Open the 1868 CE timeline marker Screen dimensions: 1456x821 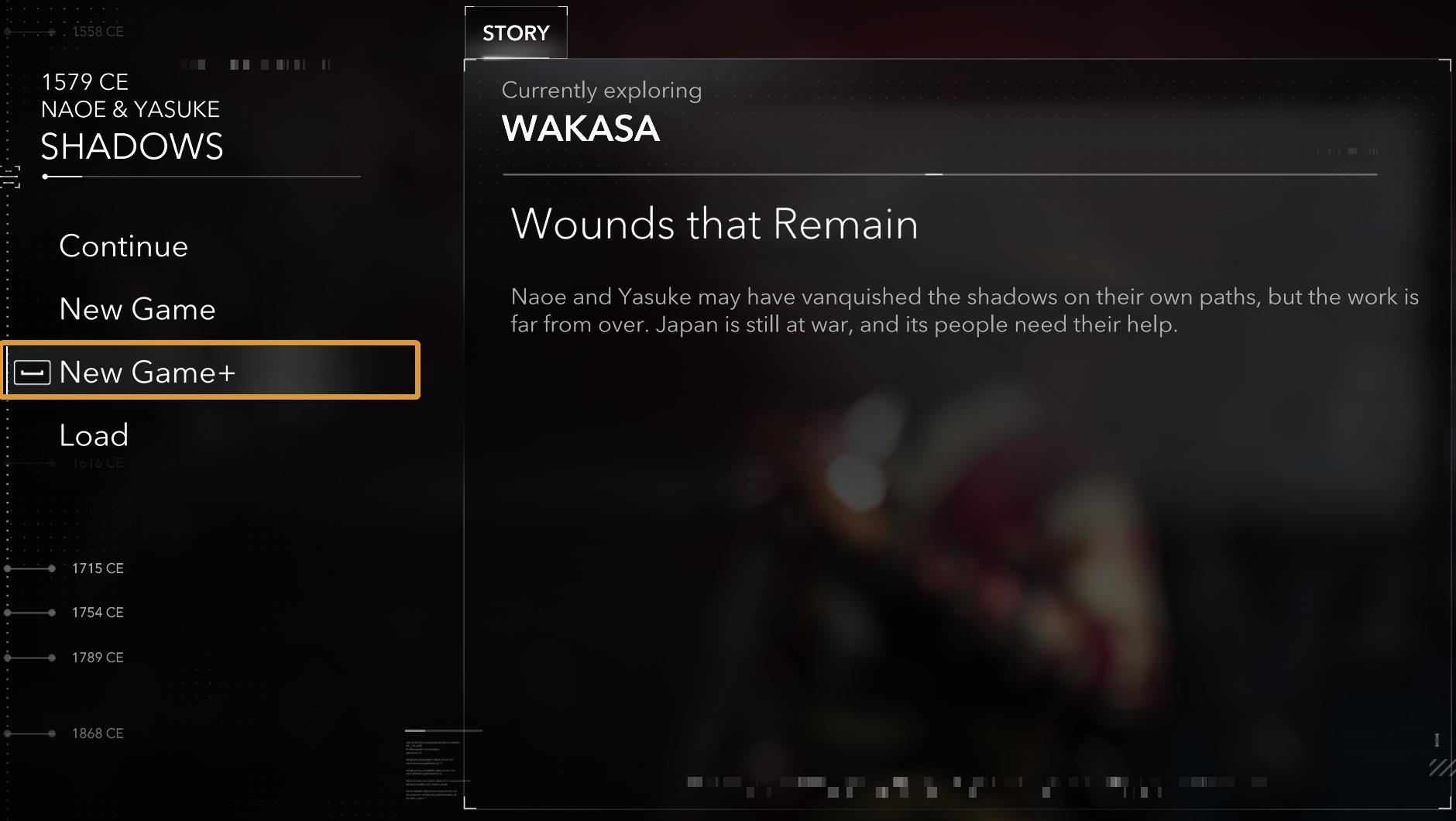coord(98,733)
